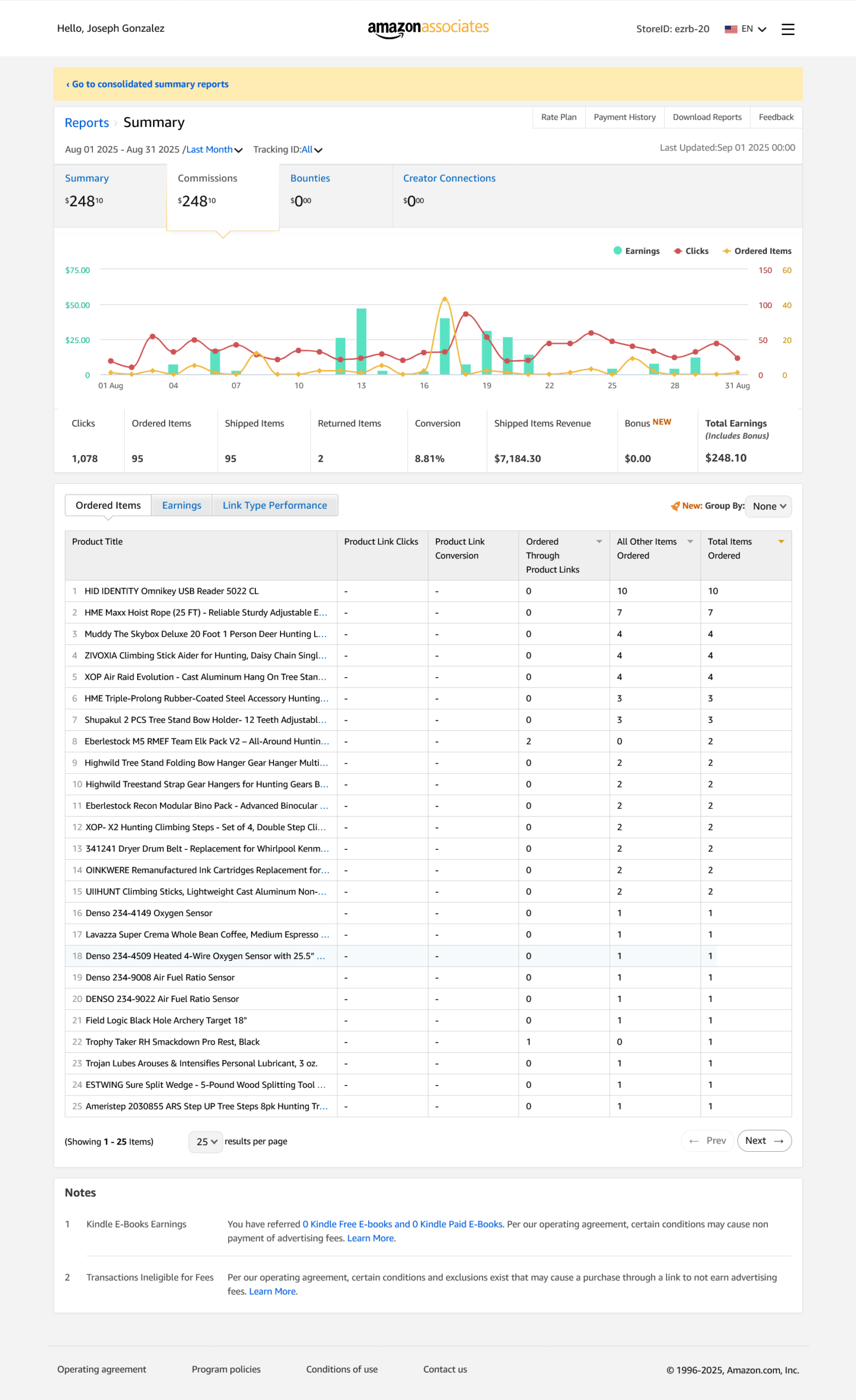Open the Link Type Performance tab
856x1400 pixels.
pyautogui.click(x=275, y=505)
